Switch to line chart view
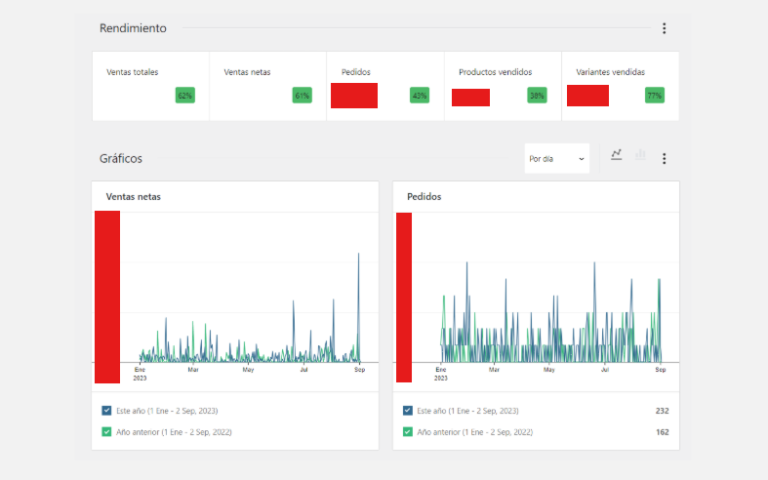 click(x=616, y=155)
